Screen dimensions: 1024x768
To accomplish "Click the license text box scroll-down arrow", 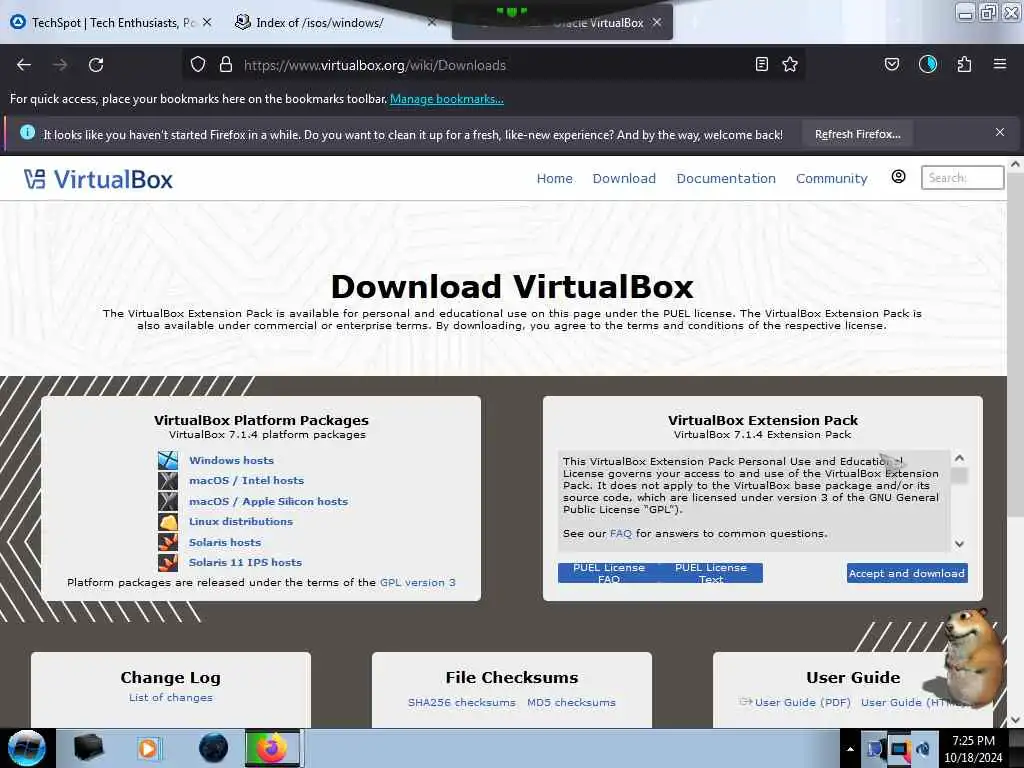I will point(959,543).
